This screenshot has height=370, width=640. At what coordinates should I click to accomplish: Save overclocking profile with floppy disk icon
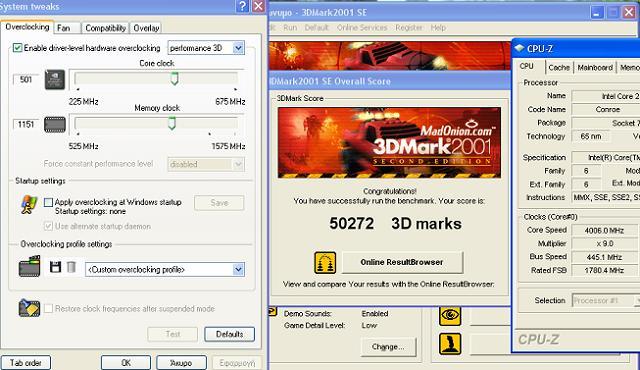pyautogui.click(x=55, y=267)
